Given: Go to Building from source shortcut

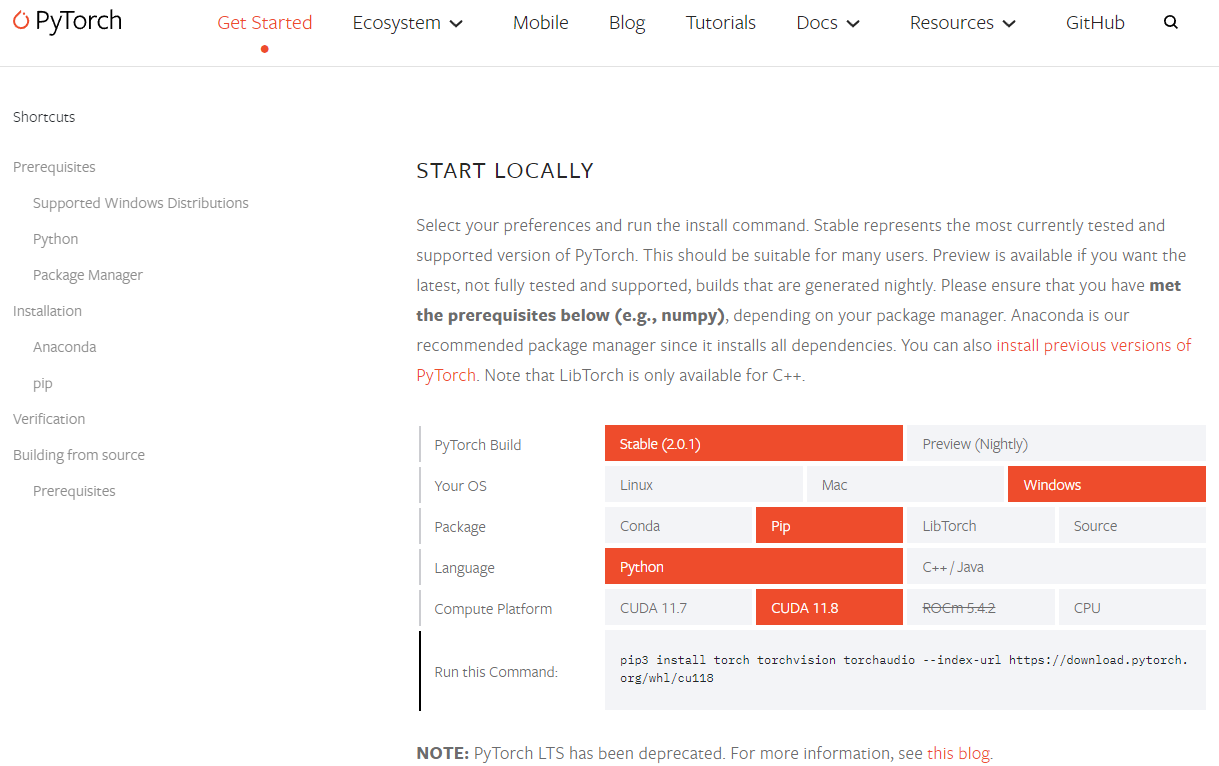Looking at the screenshot, I should (79, 455).
